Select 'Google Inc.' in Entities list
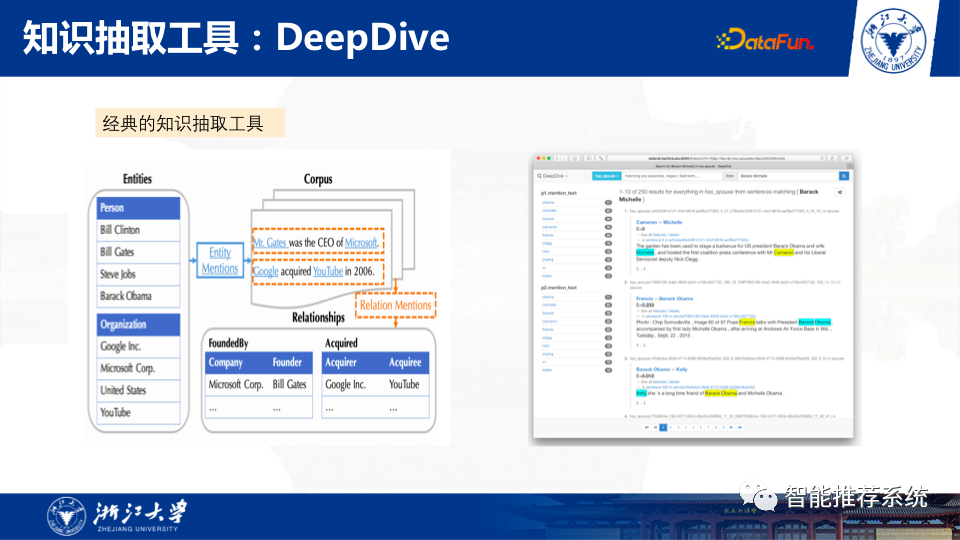Image resolution: width=960 pixels, height=540 pixels. tap(138, 347)
